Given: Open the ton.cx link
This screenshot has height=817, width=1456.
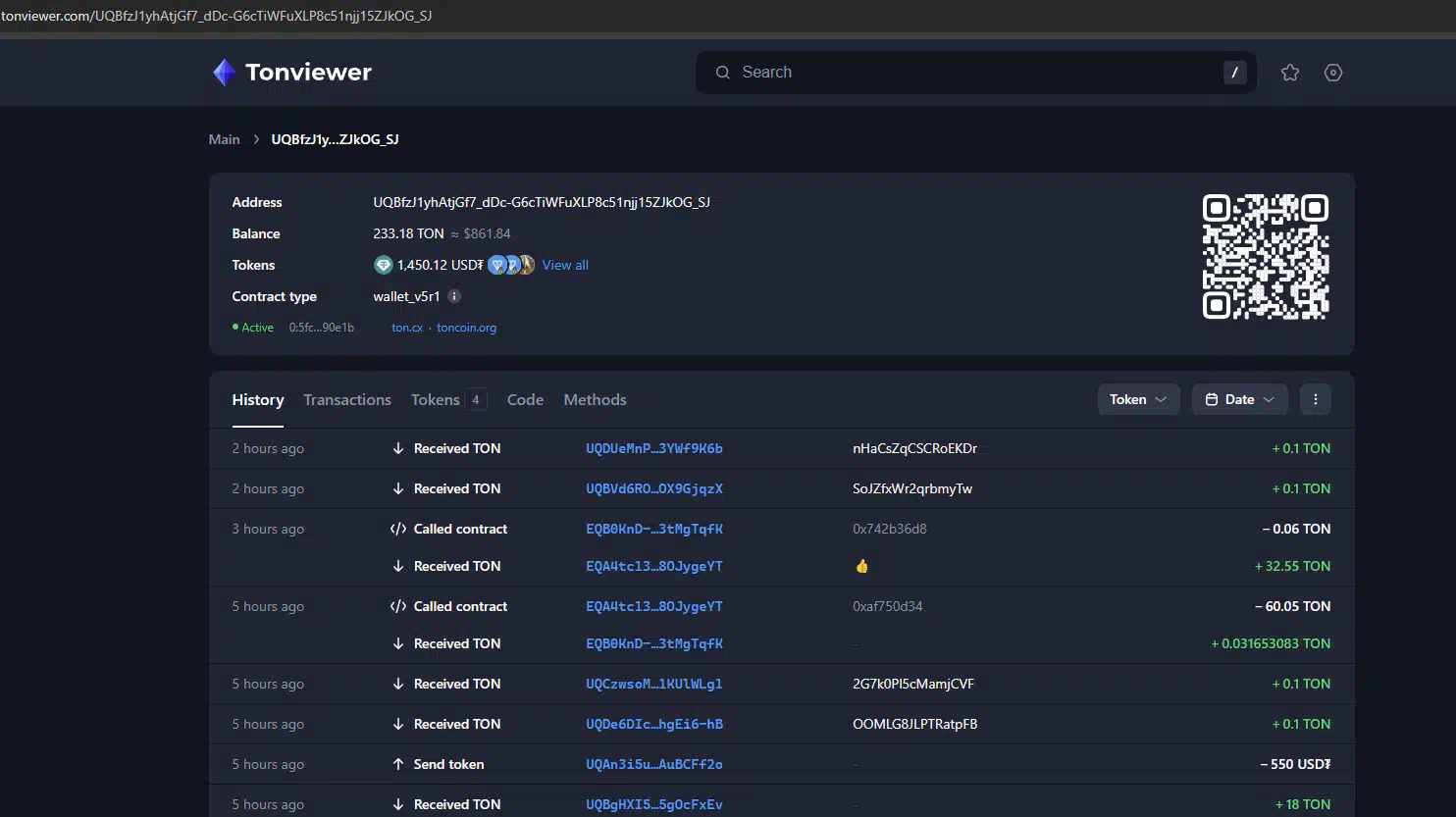Looking at the screenshot, I should (x=407, y=328).
